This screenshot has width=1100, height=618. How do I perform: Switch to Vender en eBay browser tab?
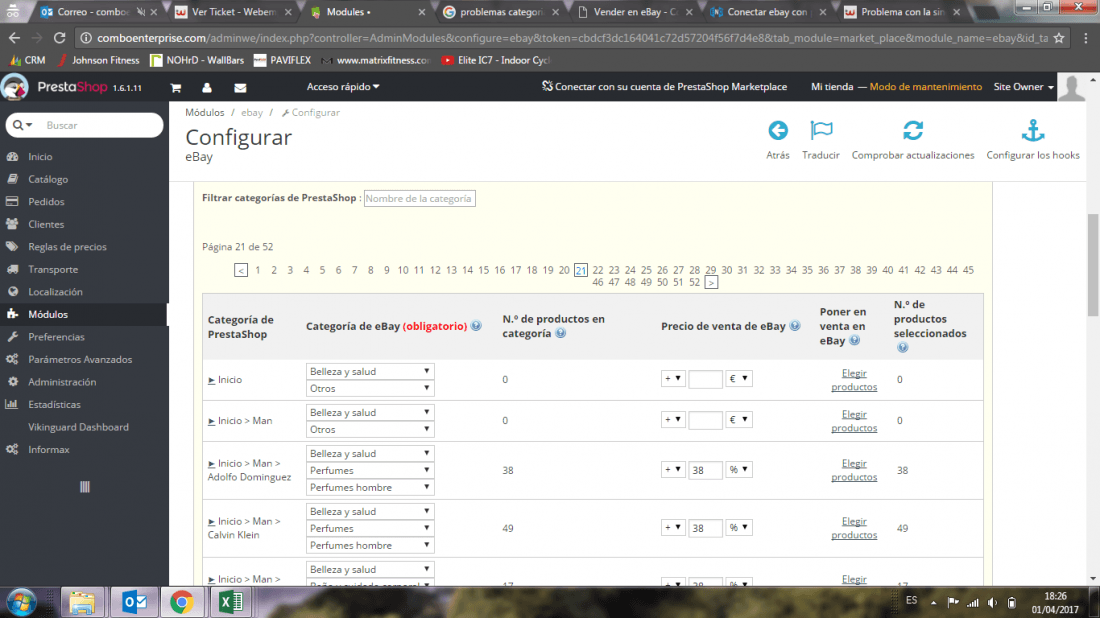pos(635,12)
